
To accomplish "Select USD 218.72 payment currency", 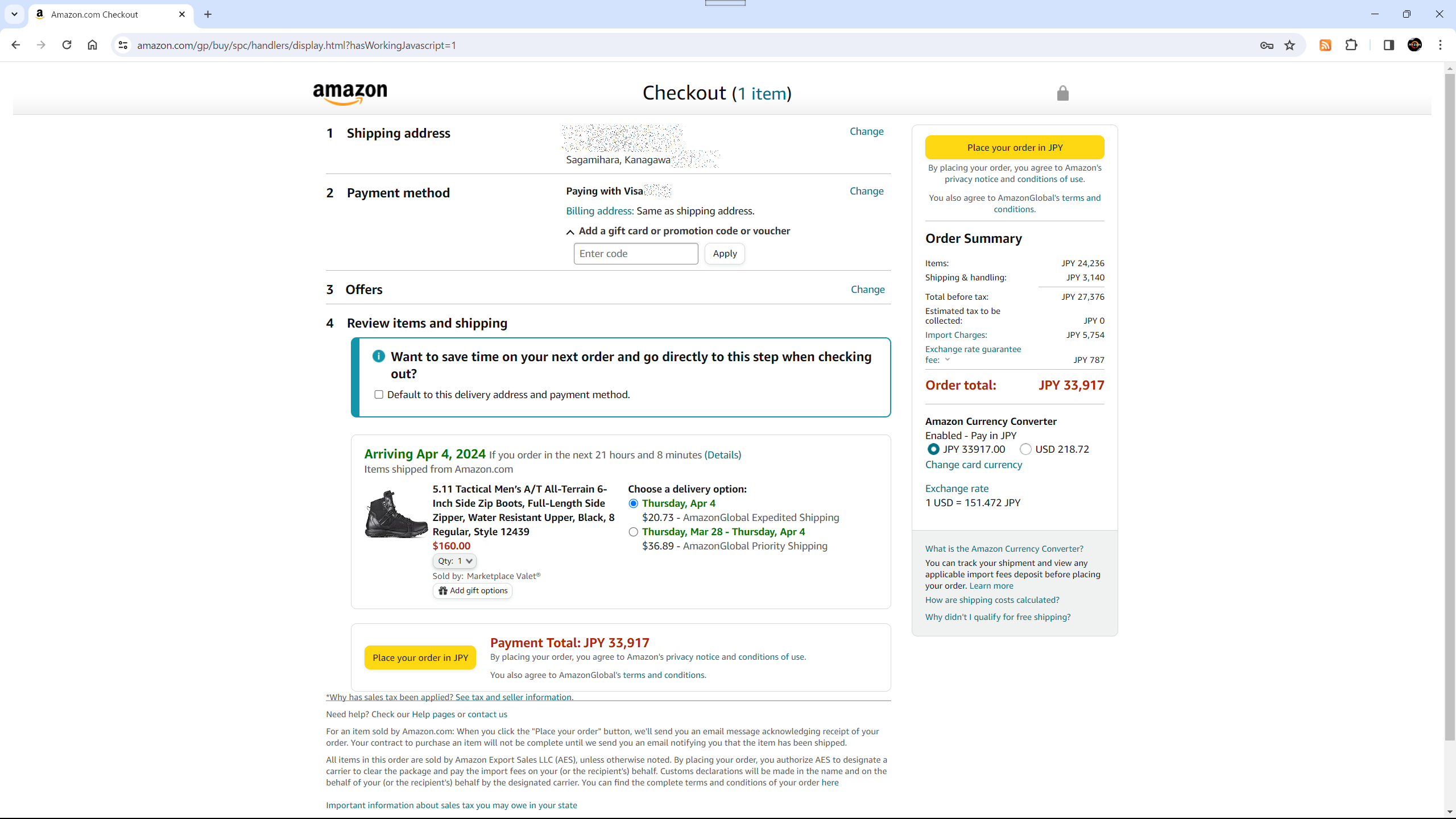I will [1025, 449].
